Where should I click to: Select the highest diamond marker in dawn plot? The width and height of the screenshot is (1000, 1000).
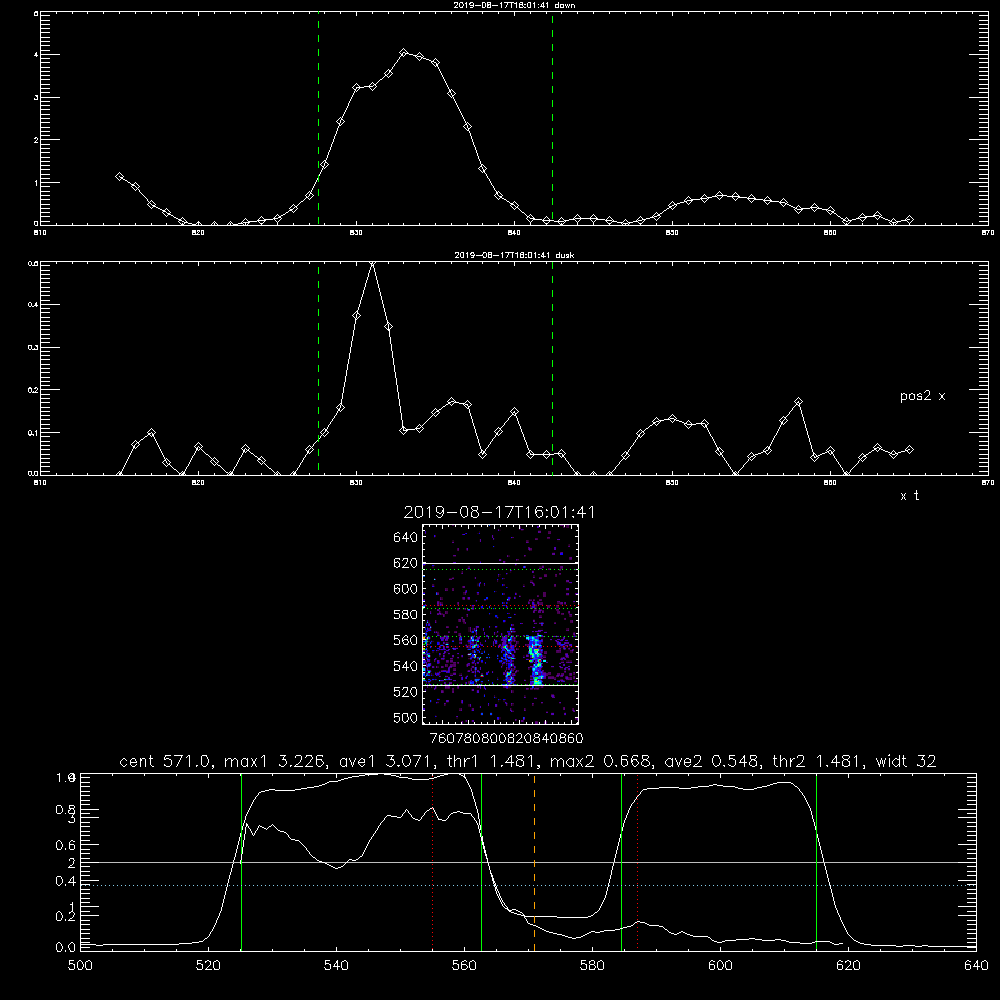point(404,52)
